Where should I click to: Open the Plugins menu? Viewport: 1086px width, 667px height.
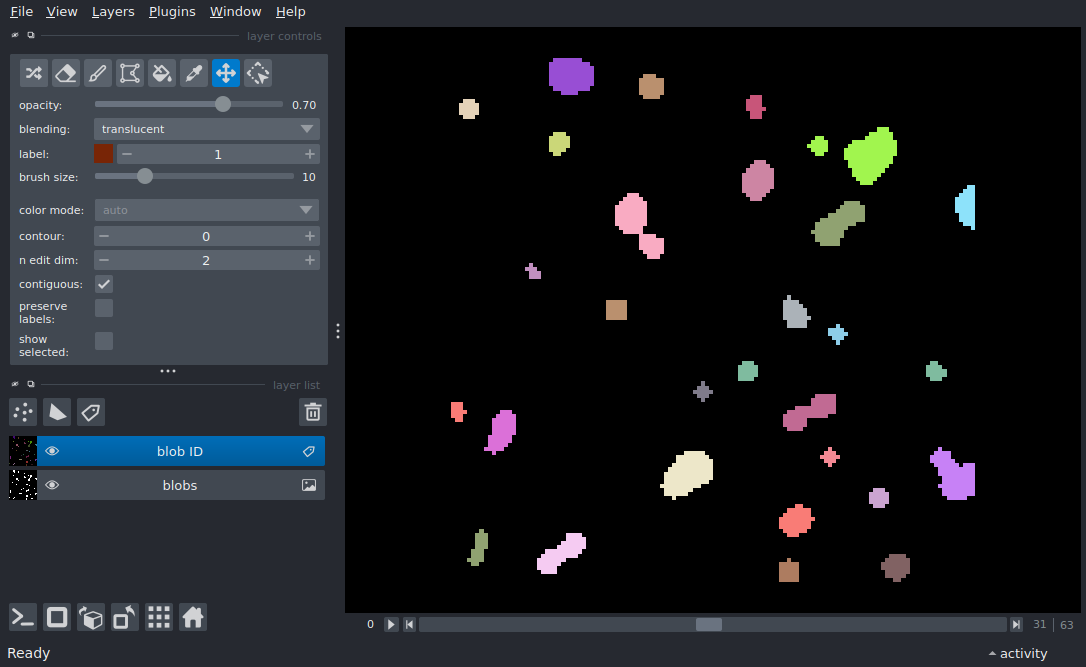172,12
